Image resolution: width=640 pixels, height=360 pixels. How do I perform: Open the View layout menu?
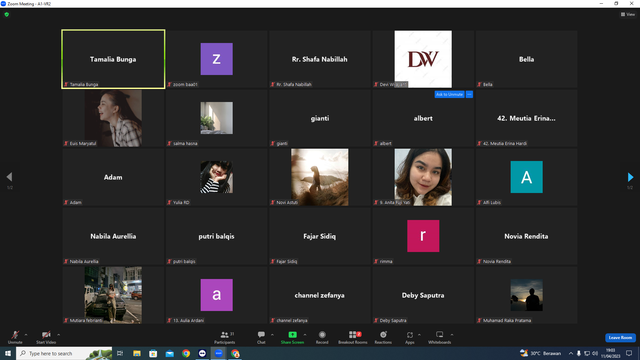(x=628, y=14)
